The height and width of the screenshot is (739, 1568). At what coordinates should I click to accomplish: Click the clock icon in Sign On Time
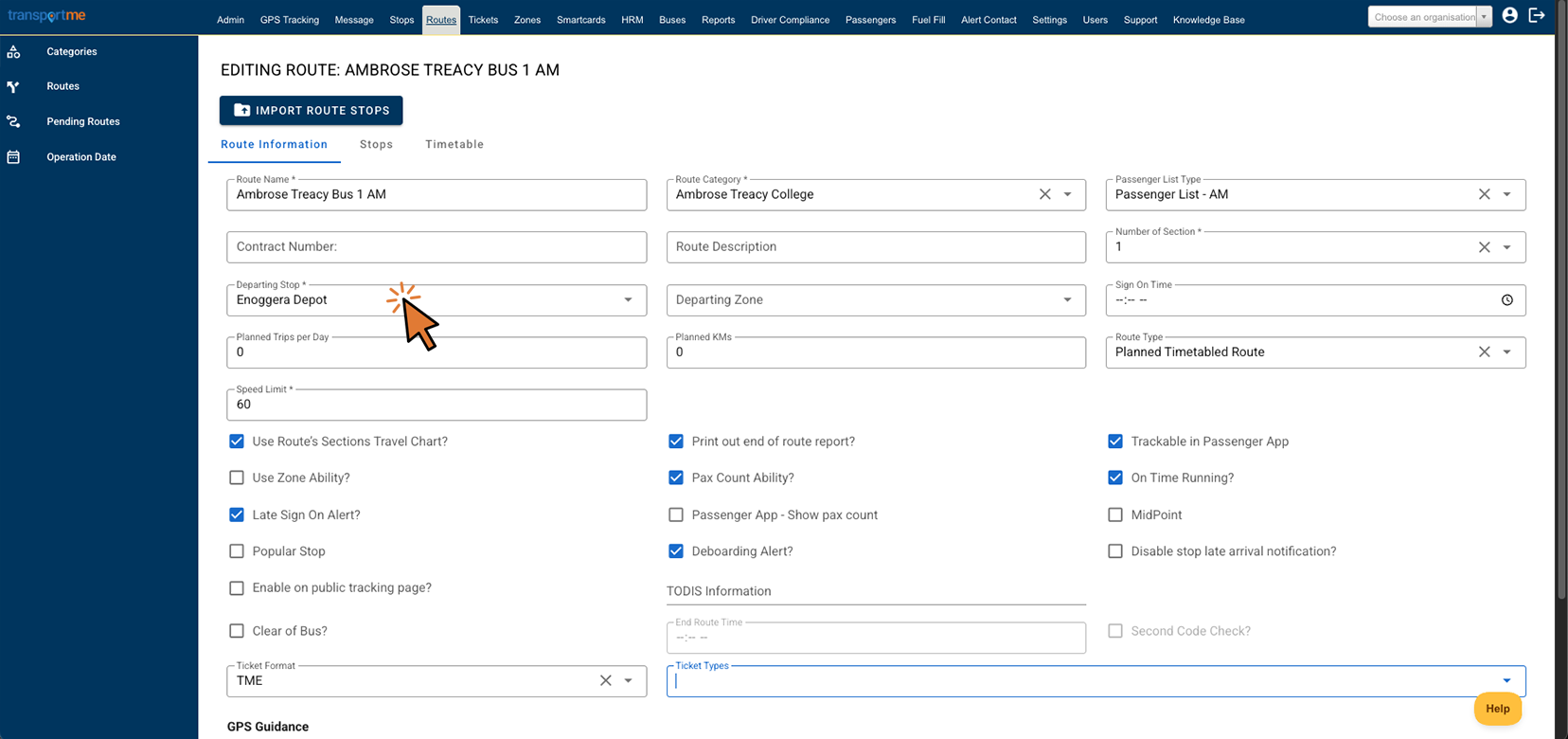(x=1507, y=300)
